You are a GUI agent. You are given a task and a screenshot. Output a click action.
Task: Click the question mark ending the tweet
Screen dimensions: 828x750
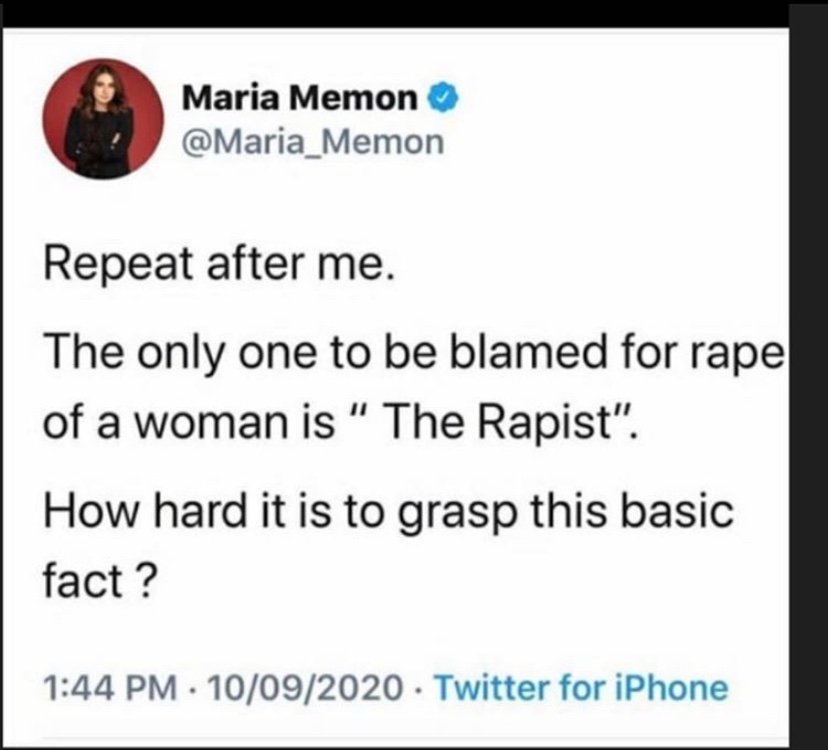click(x=141, y=578)
